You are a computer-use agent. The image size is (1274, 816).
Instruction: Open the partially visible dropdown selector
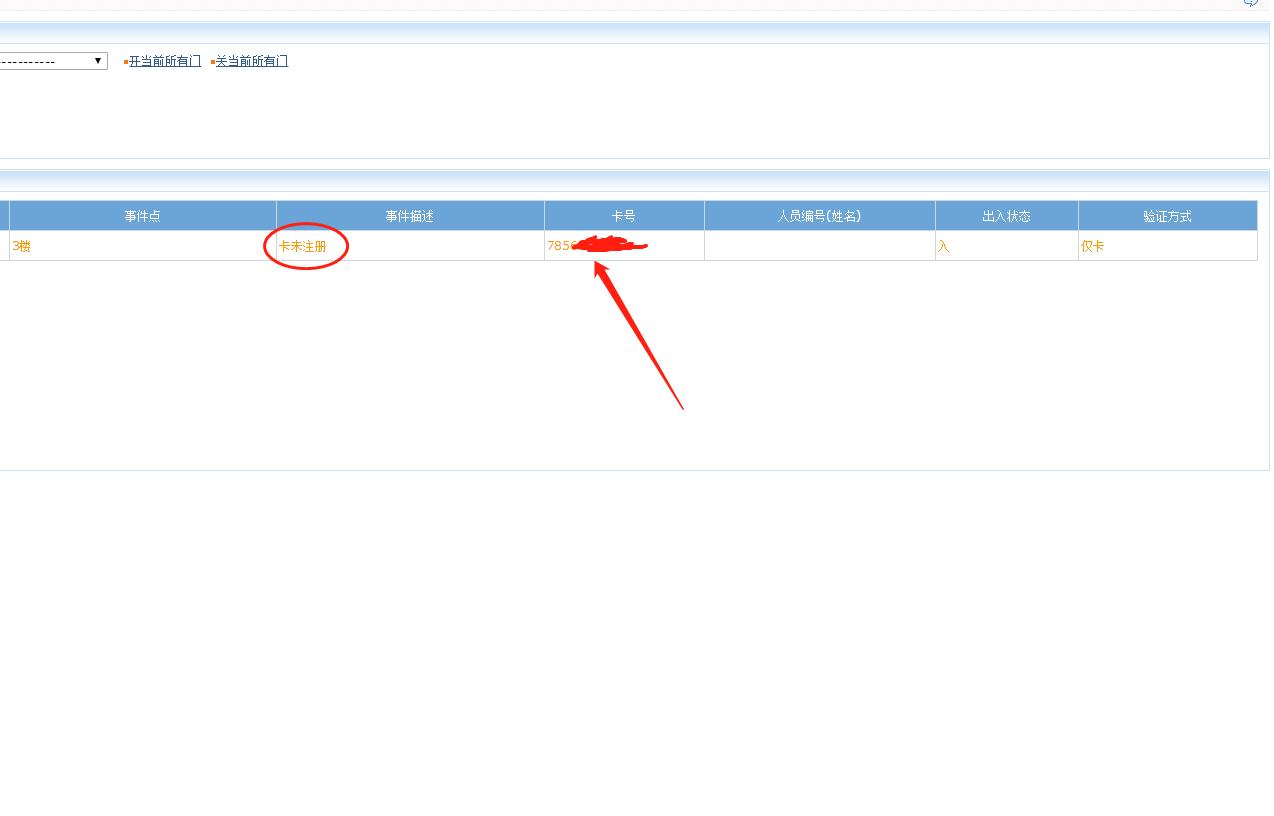click(x=53, y=61)
